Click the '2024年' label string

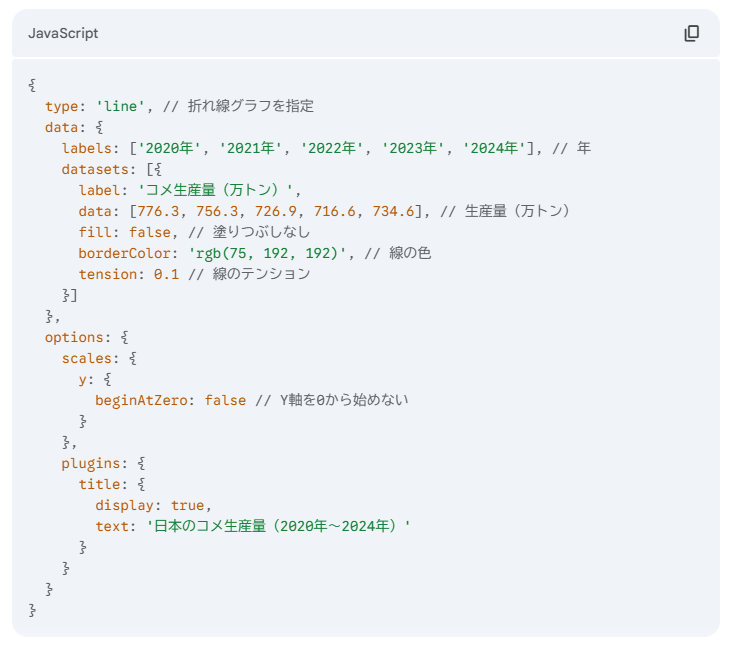tap(494, 148)
